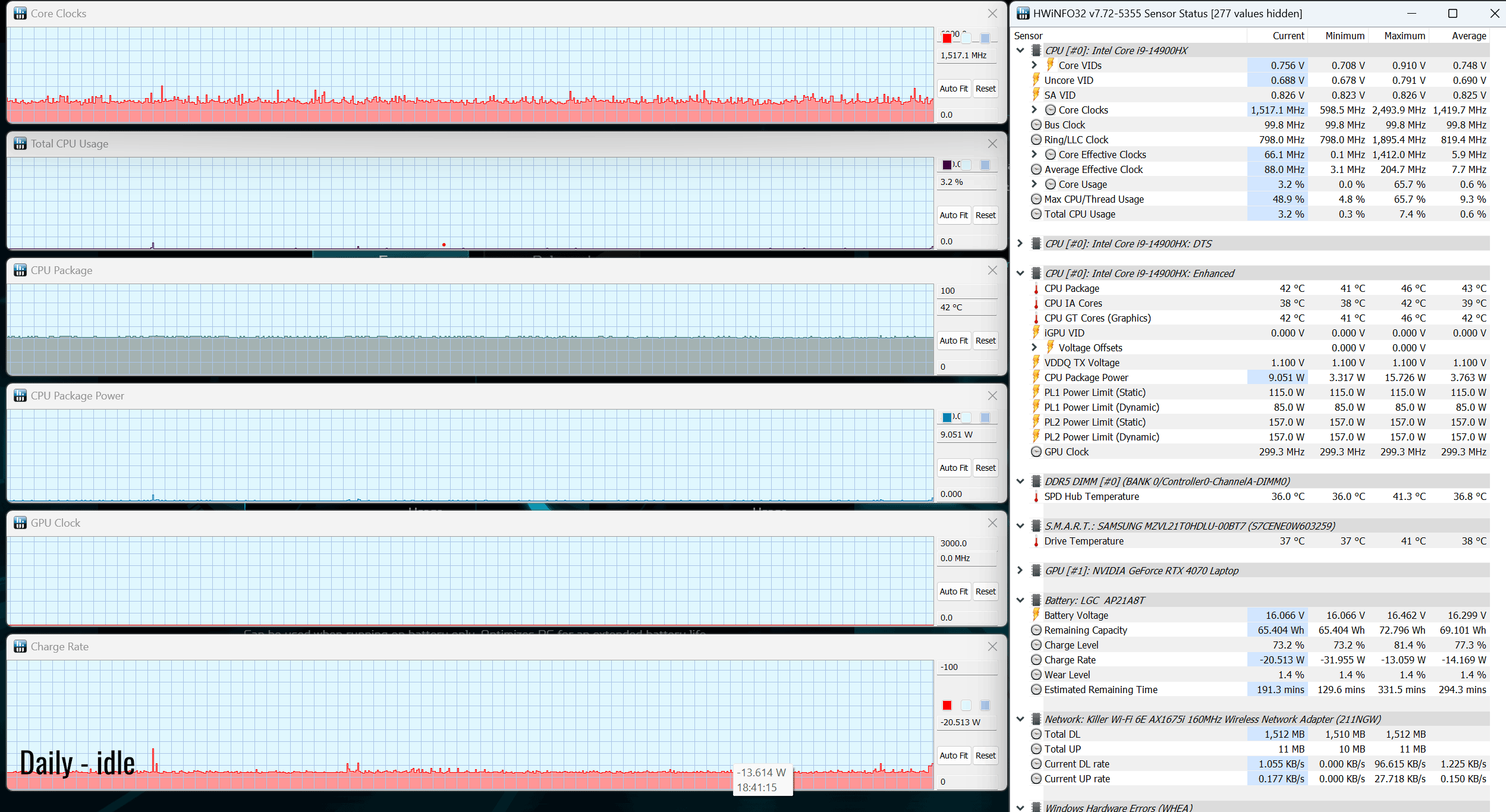Image resolution: width=1506 pixels, height=812 pixels.
Task: Click the clock icon beside Ring/LLC Clock
Action: (x=1036, y=140)
